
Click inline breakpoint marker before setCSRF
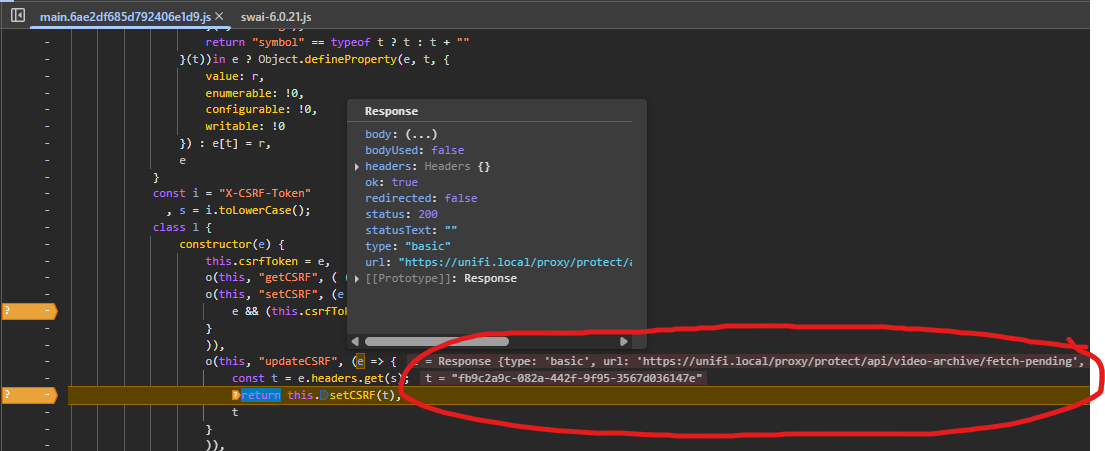(322, 395)
